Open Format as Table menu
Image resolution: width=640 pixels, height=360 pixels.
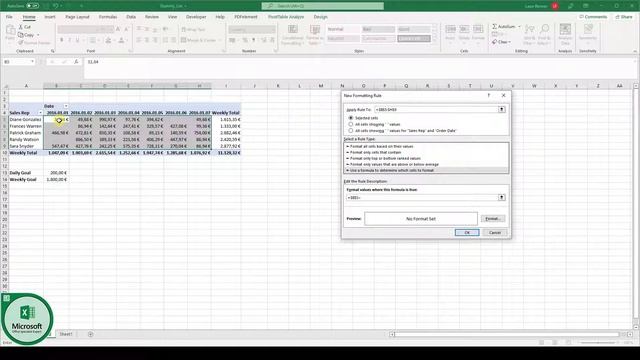pos(315,35)
